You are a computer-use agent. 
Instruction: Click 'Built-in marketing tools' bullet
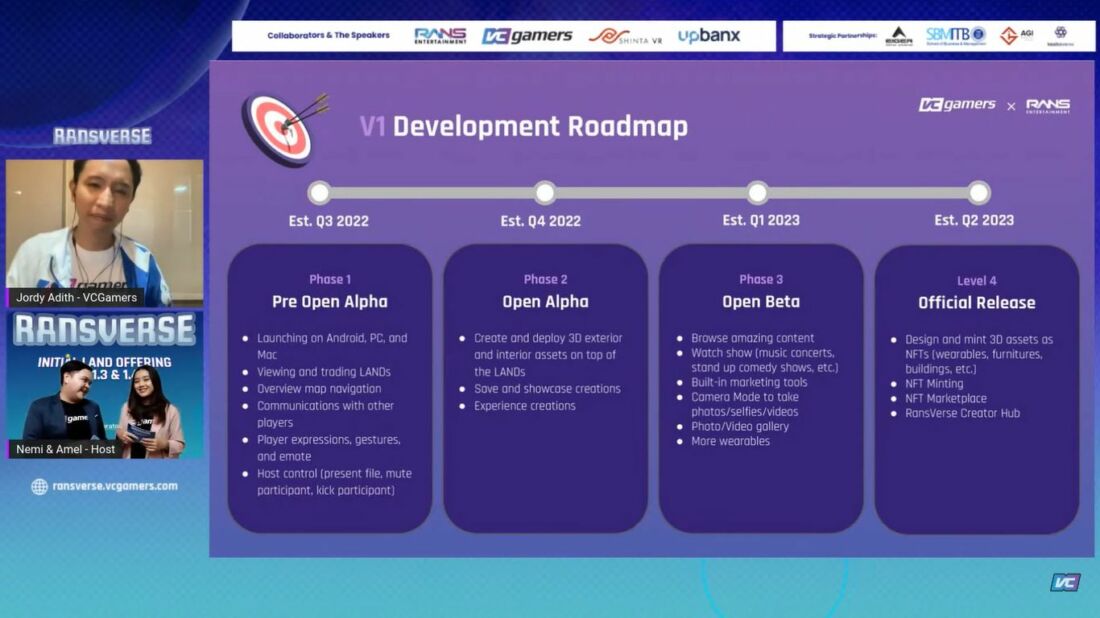pos(749,382)
